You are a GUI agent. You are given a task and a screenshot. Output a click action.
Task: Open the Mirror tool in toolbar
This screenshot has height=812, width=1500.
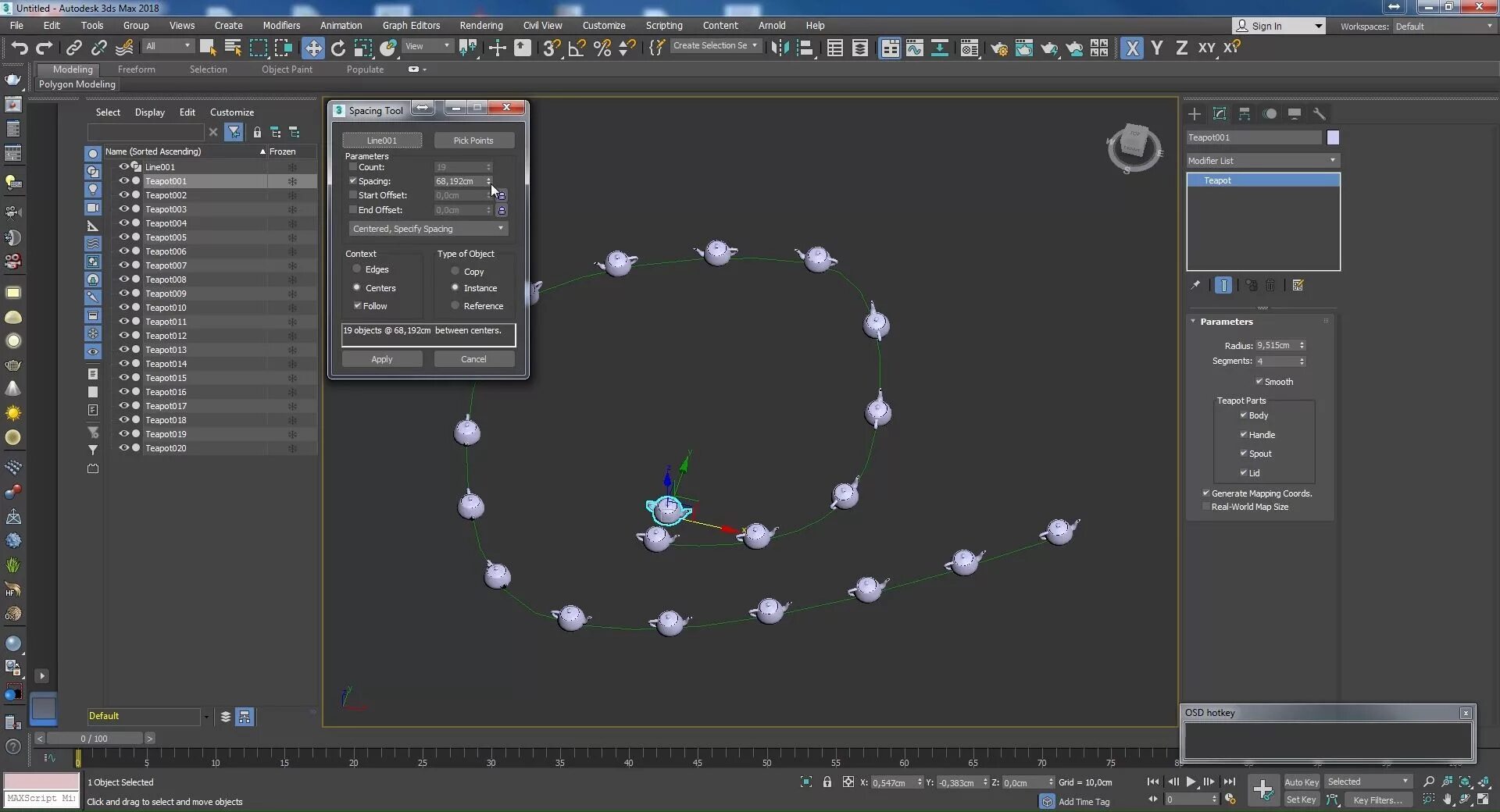[779, 48]
